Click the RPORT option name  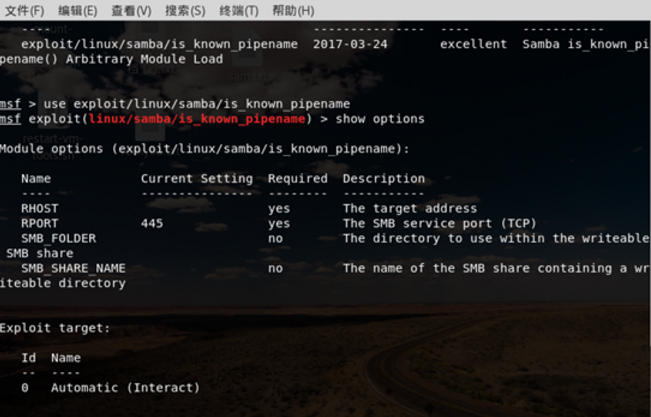click(x=40, y=223)
